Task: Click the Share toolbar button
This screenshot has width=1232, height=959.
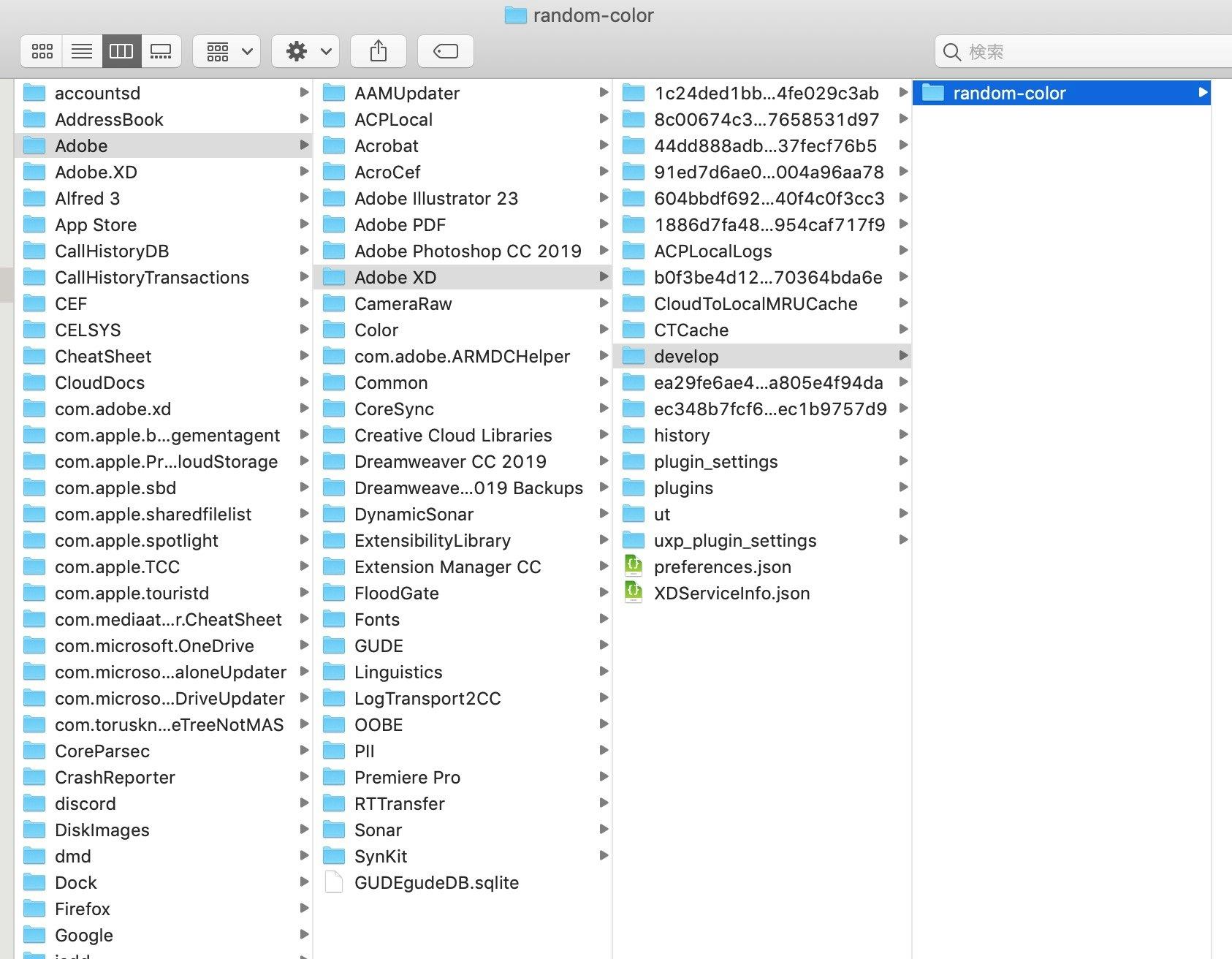Action: [379, 51]
